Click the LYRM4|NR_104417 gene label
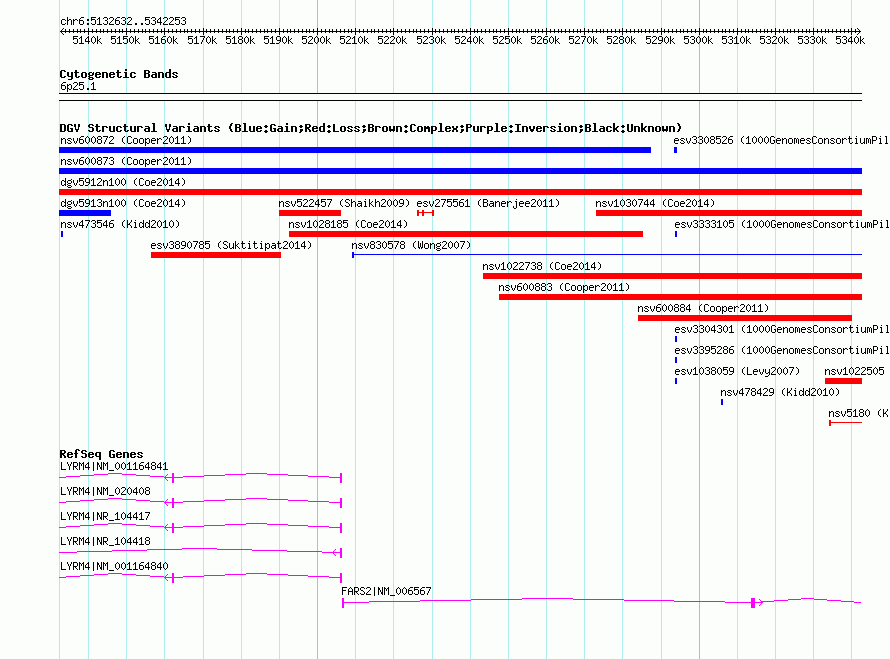Image resolution: width=890 pixels, height=659 pixels. pyautogui.click(x=105, y=517)
